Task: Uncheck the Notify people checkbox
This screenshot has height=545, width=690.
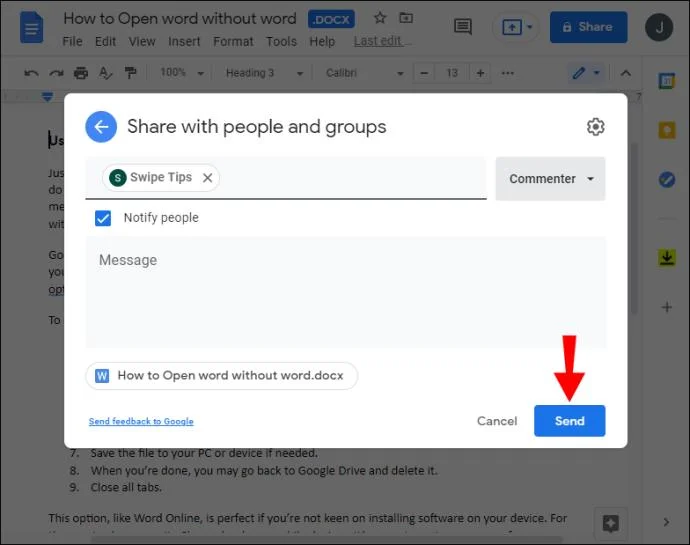Action: (x=103, y=218)
